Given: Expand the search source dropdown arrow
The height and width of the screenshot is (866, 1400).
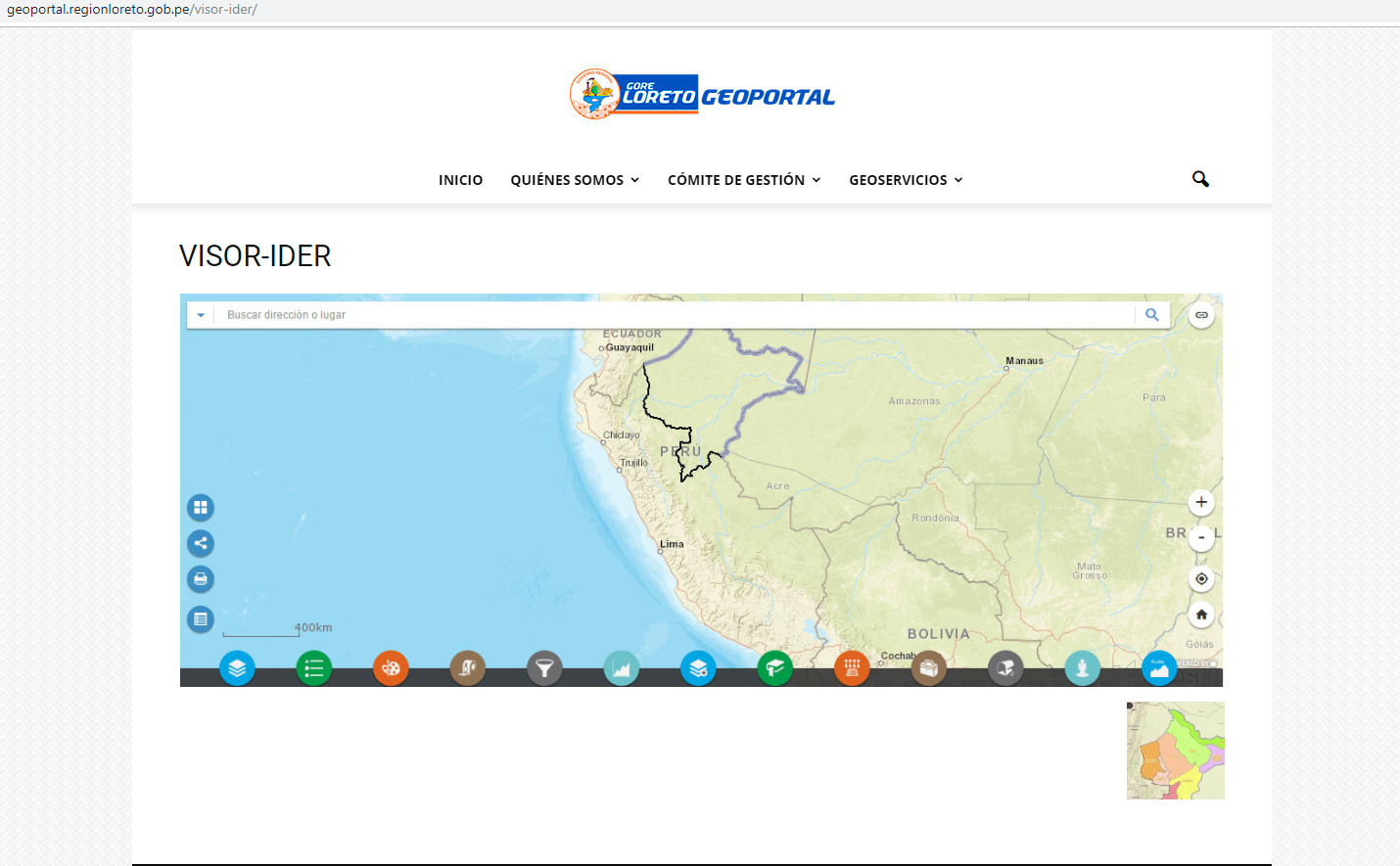Looking at the screenshot, I should 201,315.
